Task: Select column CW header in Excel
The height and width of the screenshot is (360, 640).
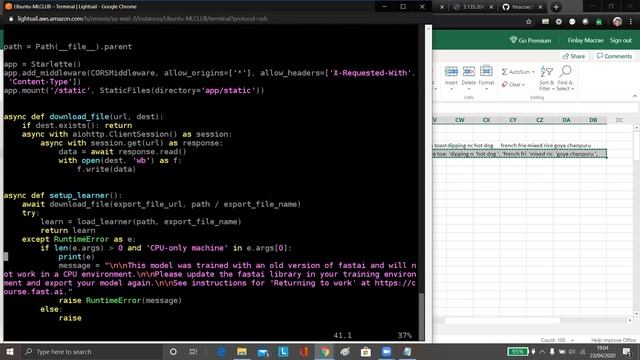Action: (x=460, y=120)
